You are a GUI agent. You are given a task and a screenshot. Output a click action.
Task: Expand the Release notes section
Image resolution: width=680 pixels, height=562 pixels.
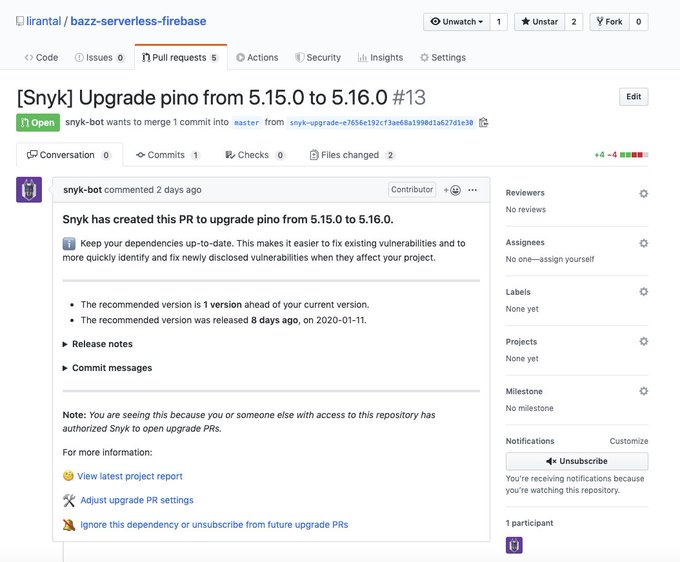pyautogui.click(x=98, y=344)
